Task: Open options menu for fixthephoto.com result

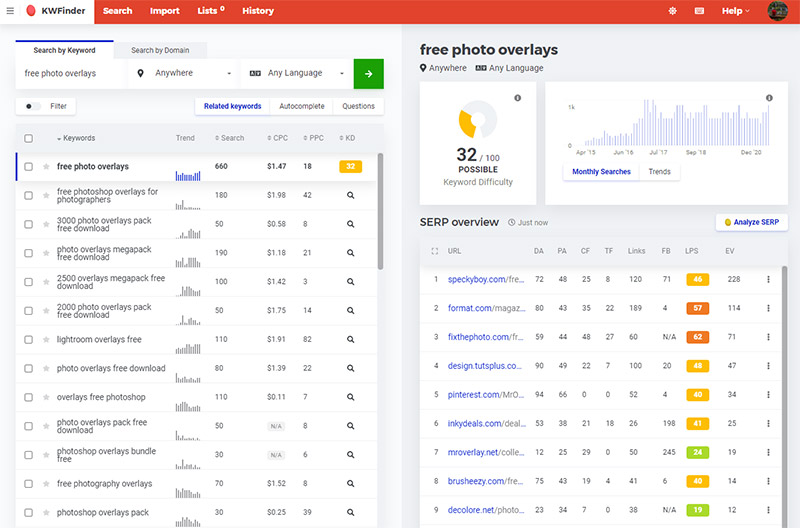Action: [x=768, y=337]
